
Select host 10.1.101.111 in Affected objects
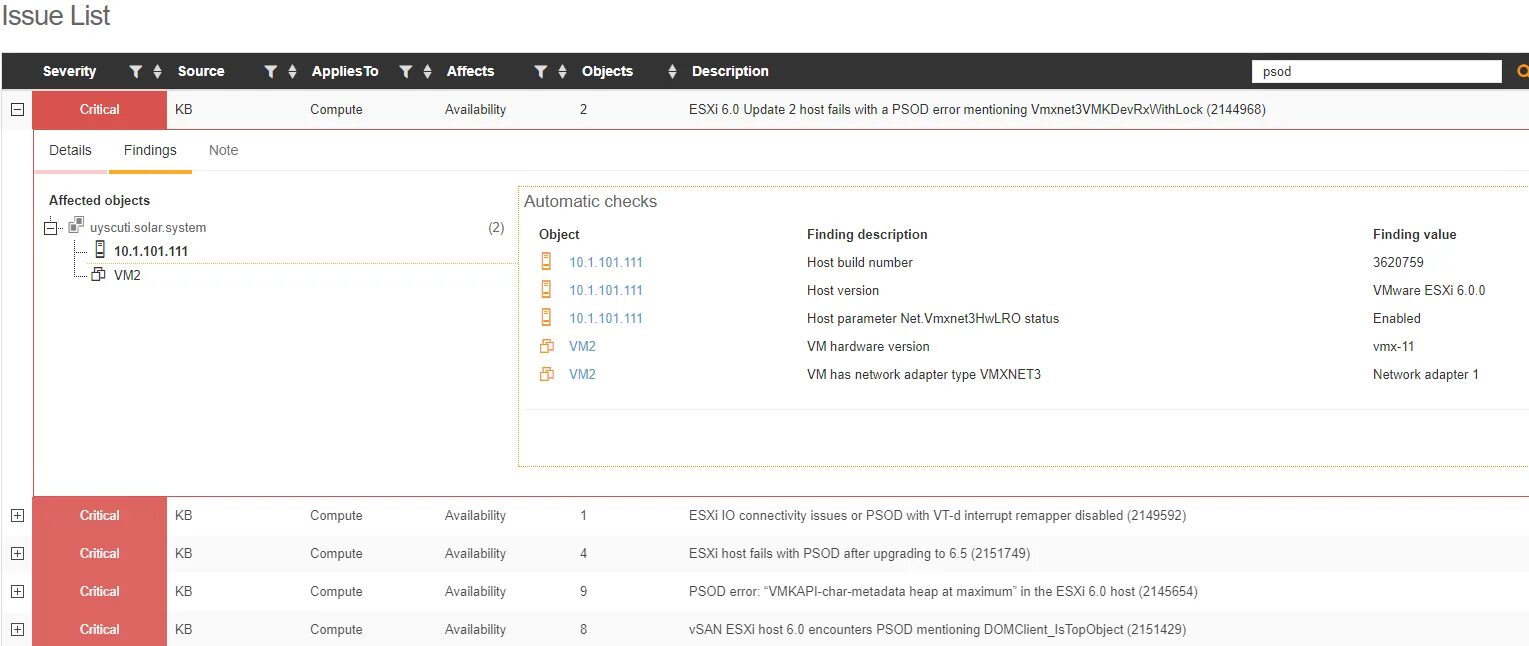click(x=150, y=251)
